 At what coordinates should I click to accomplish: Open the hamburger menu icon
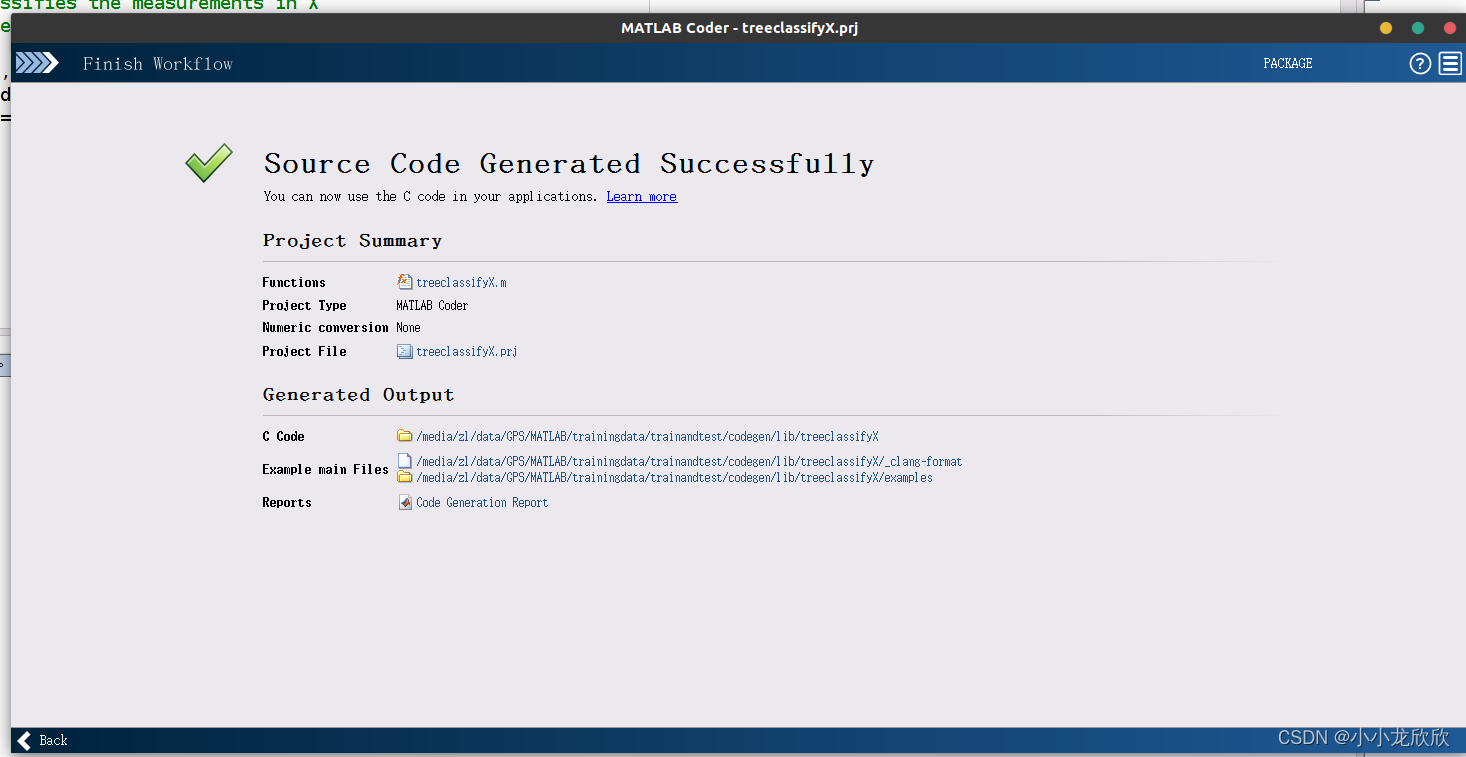point(1450,64)
